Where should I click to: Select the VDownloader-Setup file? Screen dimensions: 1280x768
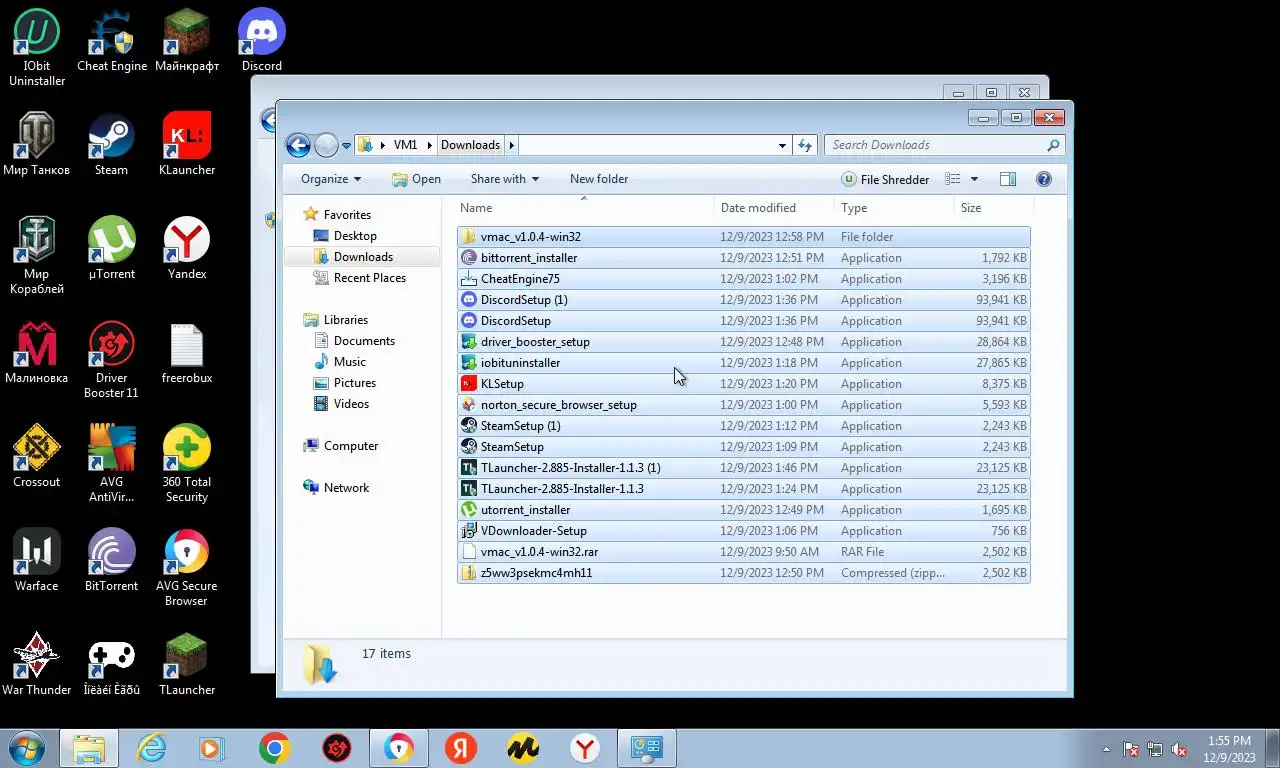click(x=743, y=531)
